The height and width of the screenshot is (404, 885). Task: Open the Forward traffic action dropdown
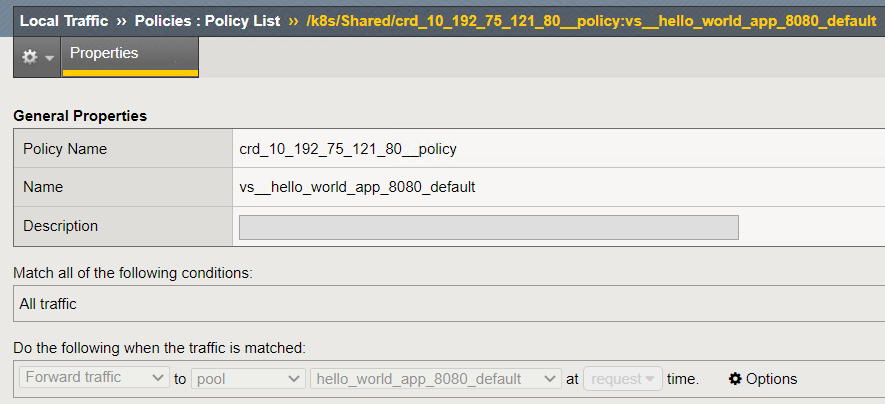[x=94, y=378]
